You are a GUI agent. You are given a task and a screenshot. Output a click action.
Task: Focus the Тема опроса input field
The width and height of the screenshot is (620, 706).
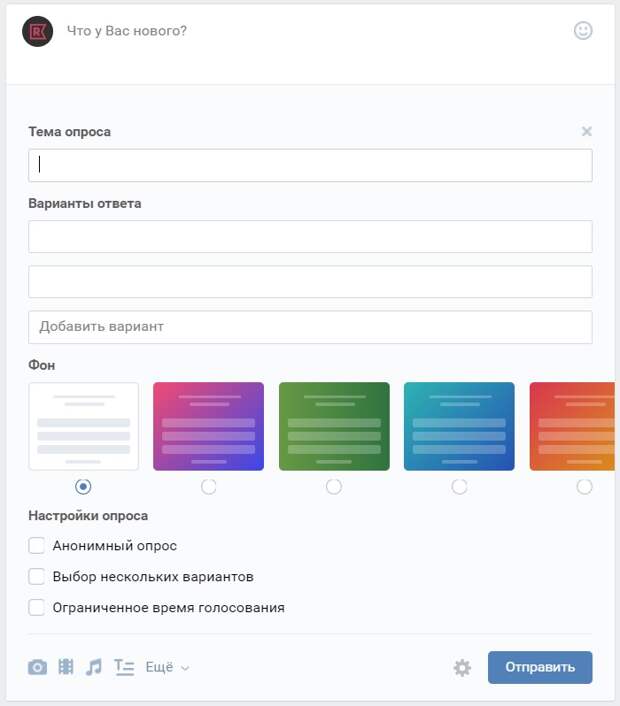[x=310, y=166]
